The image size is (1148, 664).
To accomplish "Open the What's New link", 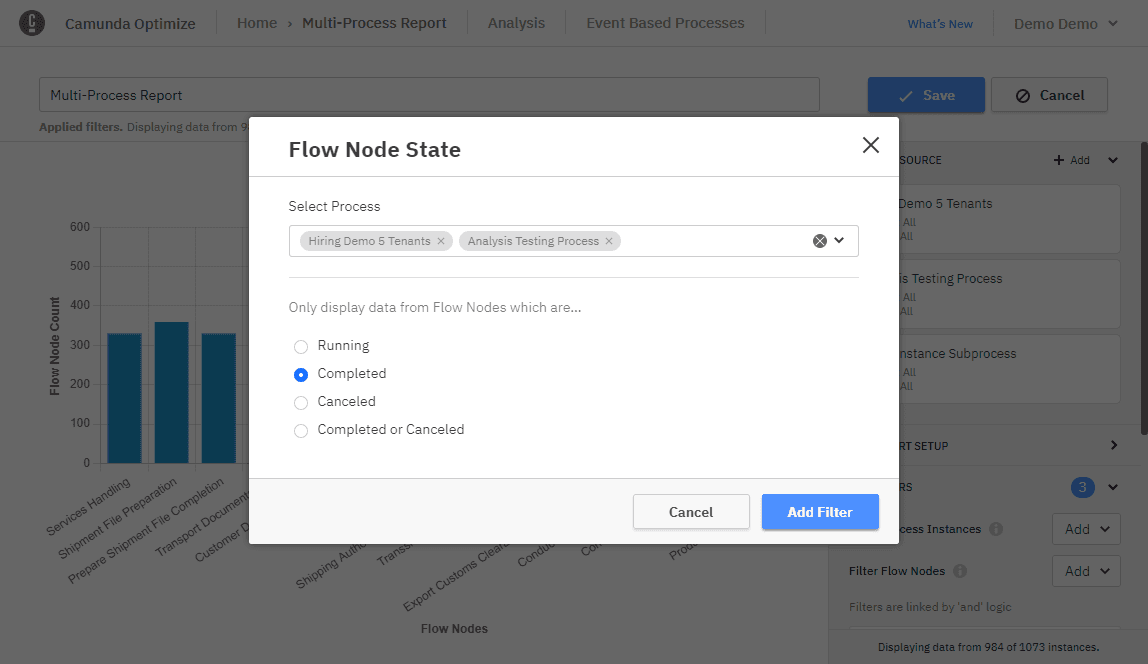I will click(x=940, y=23).
